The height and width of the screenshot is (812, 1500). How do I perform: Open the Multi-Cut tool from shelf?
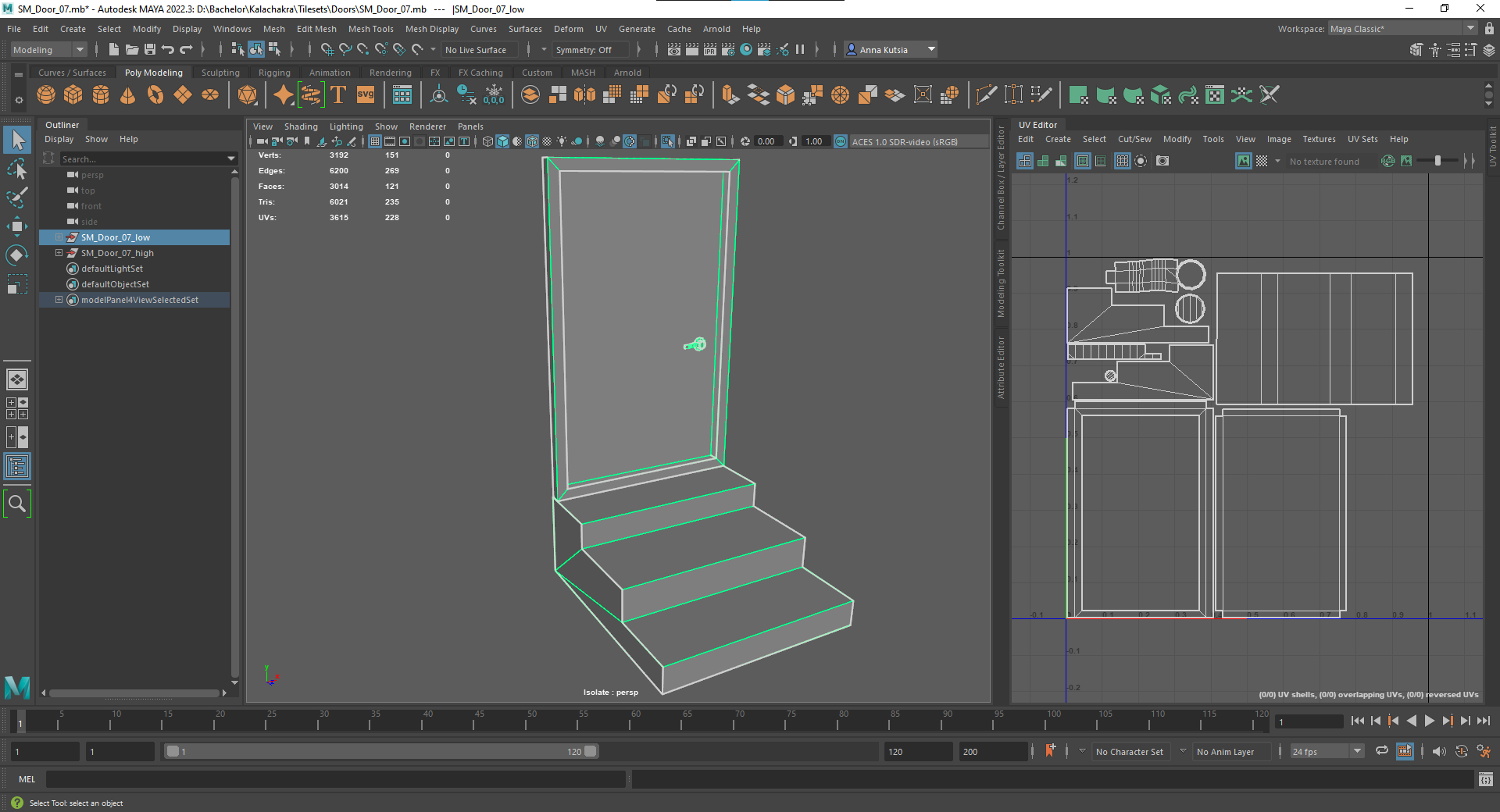point(987,95)
